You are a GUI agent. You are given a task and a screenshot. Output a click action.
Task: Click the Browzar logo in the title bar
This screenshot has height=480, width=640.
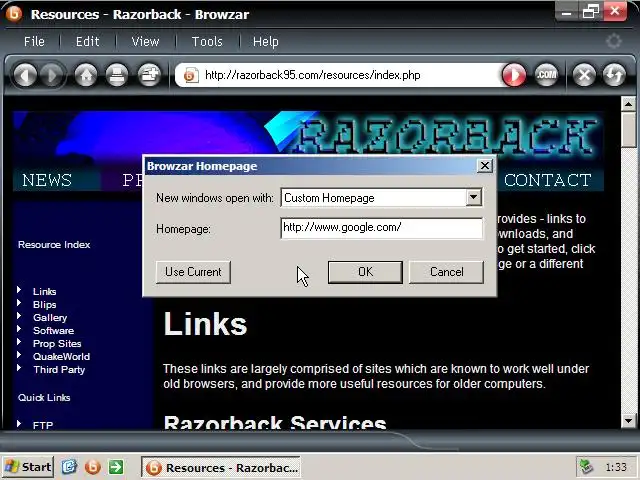[x=13, y=13]
